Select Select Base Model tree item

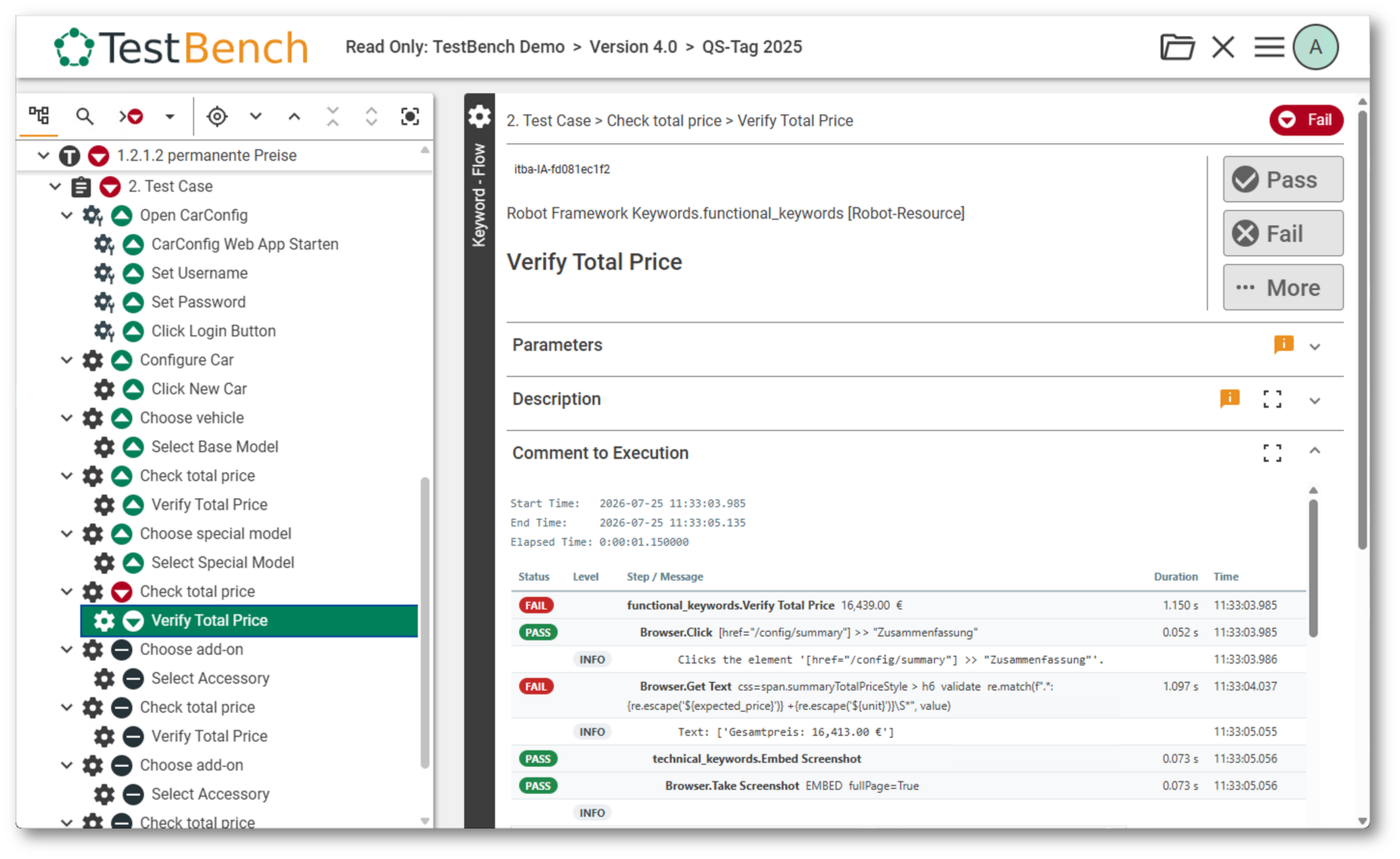point(215,447)
